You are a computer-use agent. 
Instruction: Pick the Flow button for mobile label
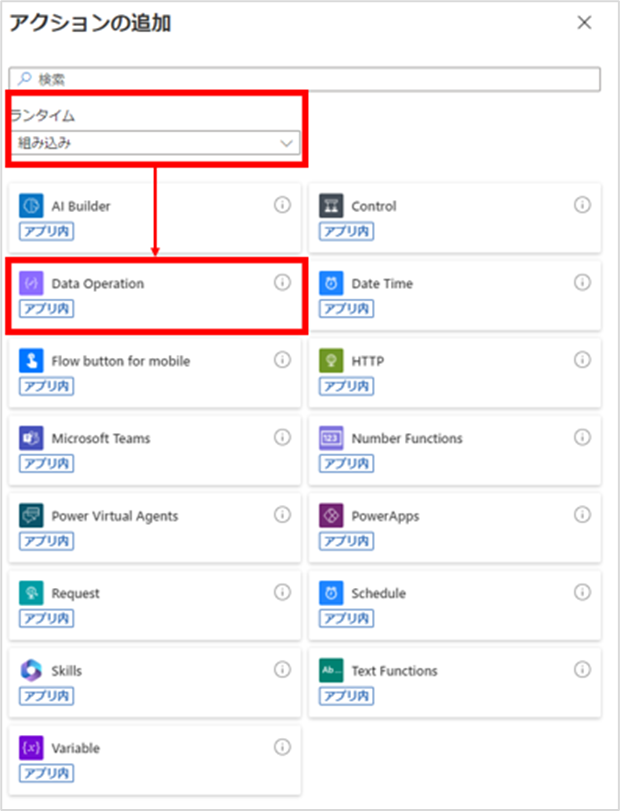[120, 361]
